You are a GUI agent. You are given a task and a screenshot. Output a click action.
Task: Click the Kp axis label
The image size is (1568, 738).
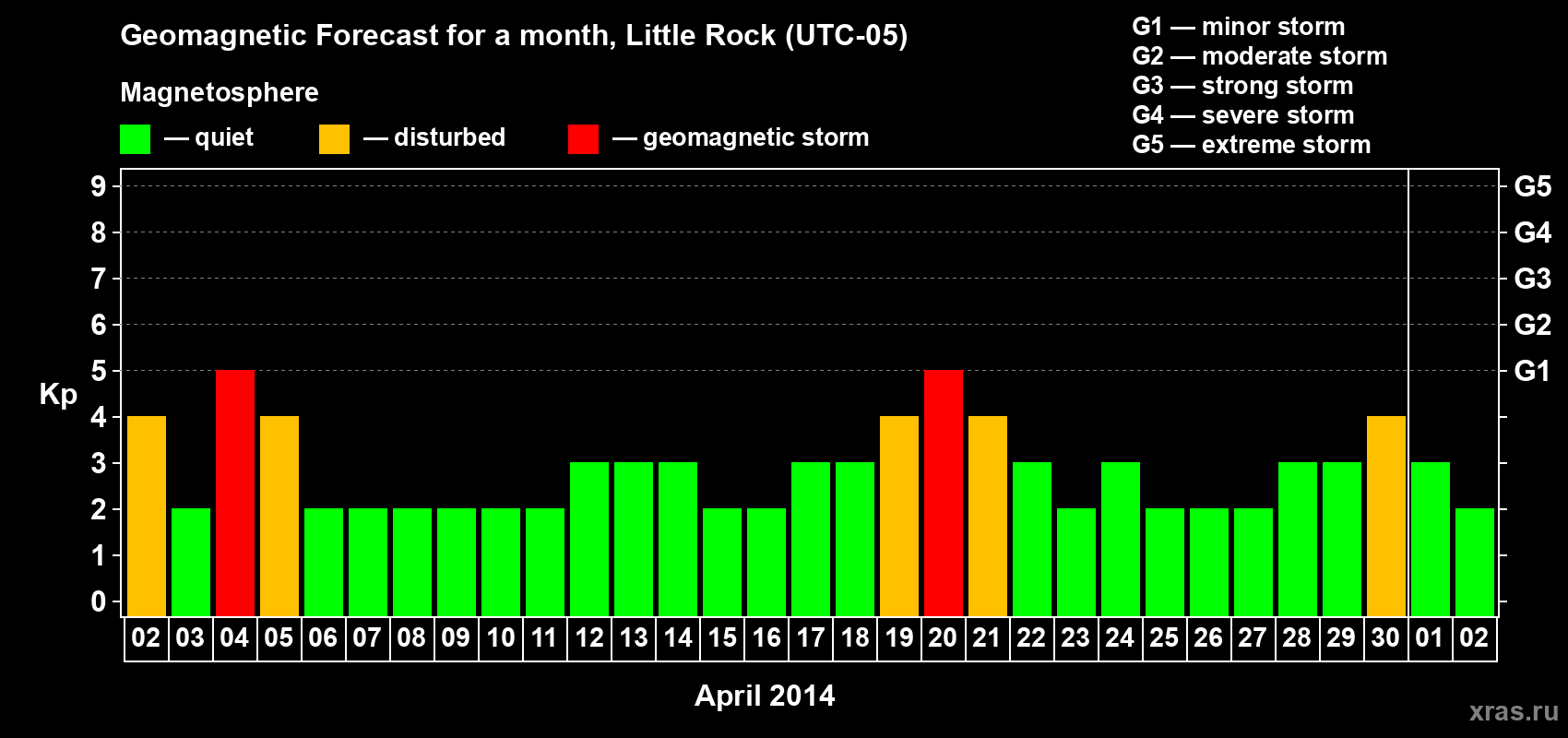(x=58, y=395)
